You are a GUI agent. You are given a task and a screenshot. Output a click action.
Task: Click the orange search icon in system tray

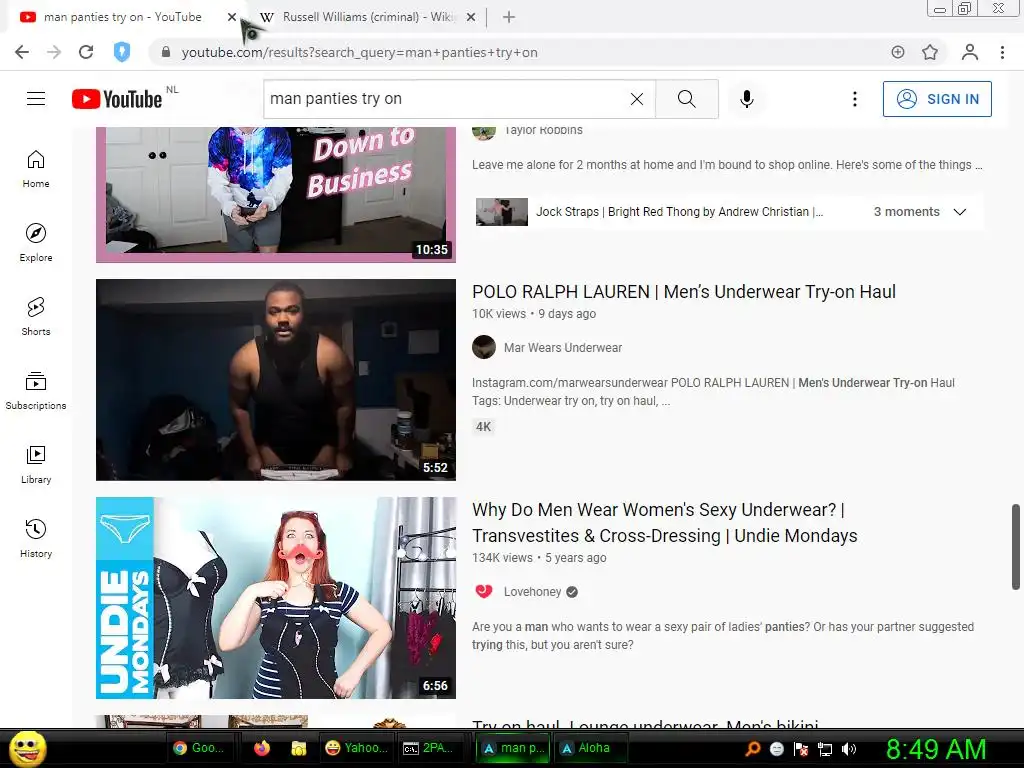pyautogui.click(x=752, y=749)
